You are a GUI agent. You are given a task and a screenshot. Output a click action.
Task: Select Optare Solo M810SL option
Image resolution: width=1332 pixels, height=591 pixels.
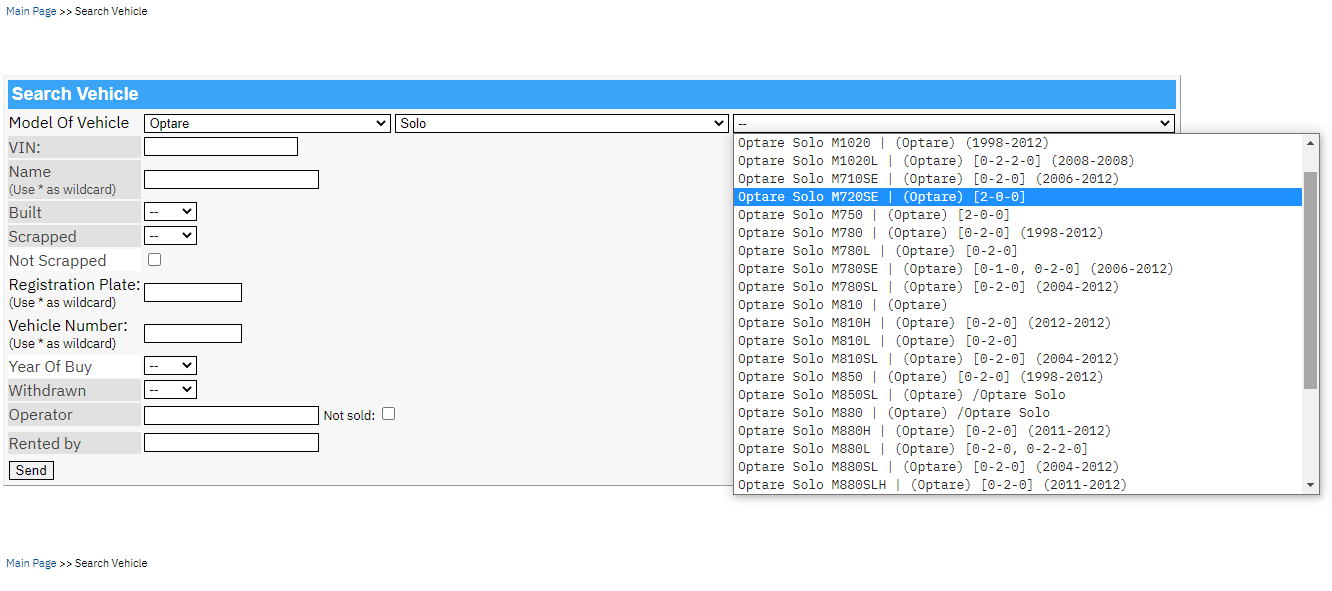click(x=1018, y=359)
